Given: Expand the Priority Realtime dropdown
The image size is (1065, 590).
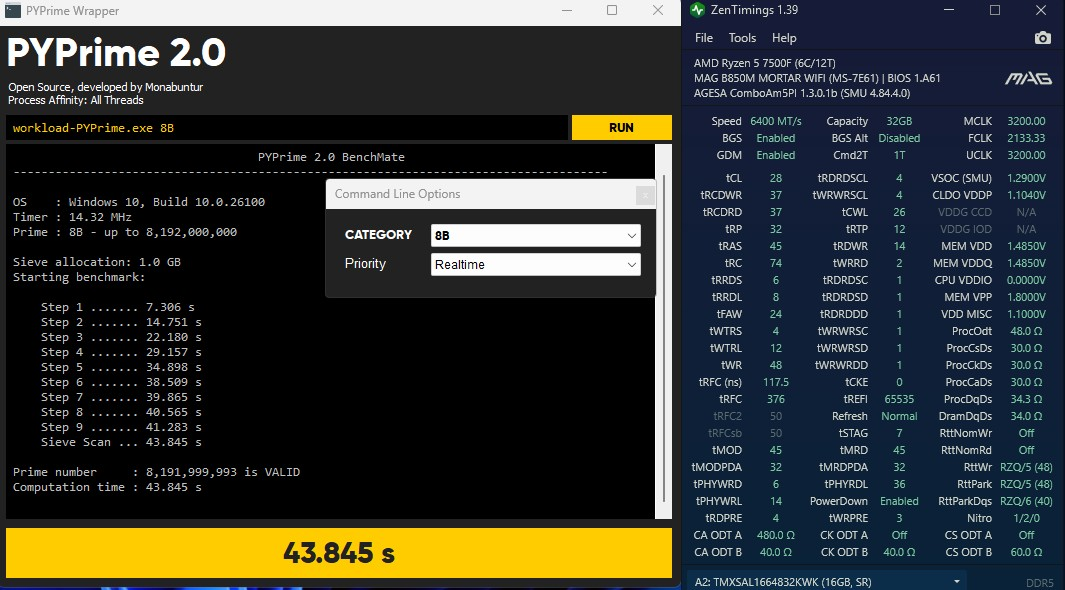Looking at the screenshot, I should (x=536, y=265).
